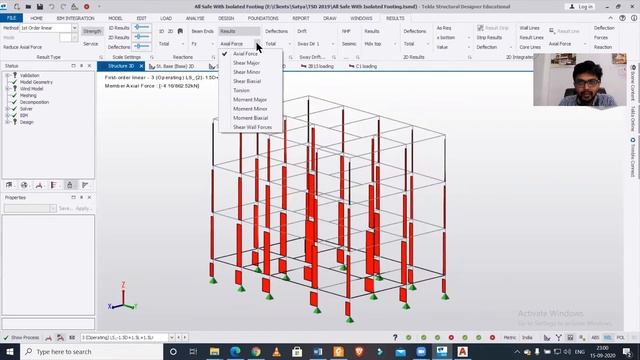This screenshot has height=360, width=640.
Task: Open AutoCAD from the taskbar
Action: point(462,351)
